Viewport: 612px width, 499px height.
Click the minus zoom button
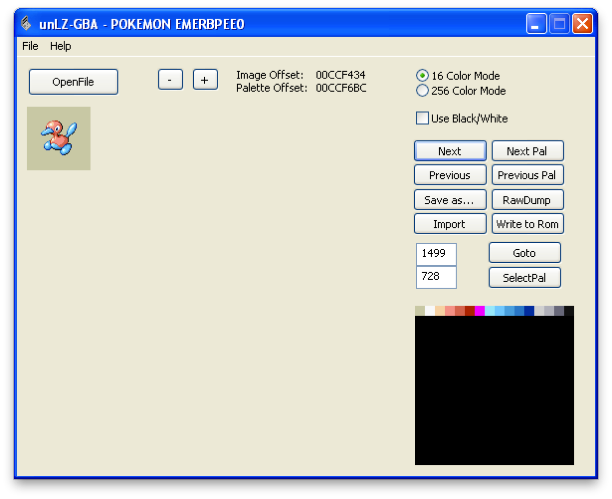coord(170,80)
